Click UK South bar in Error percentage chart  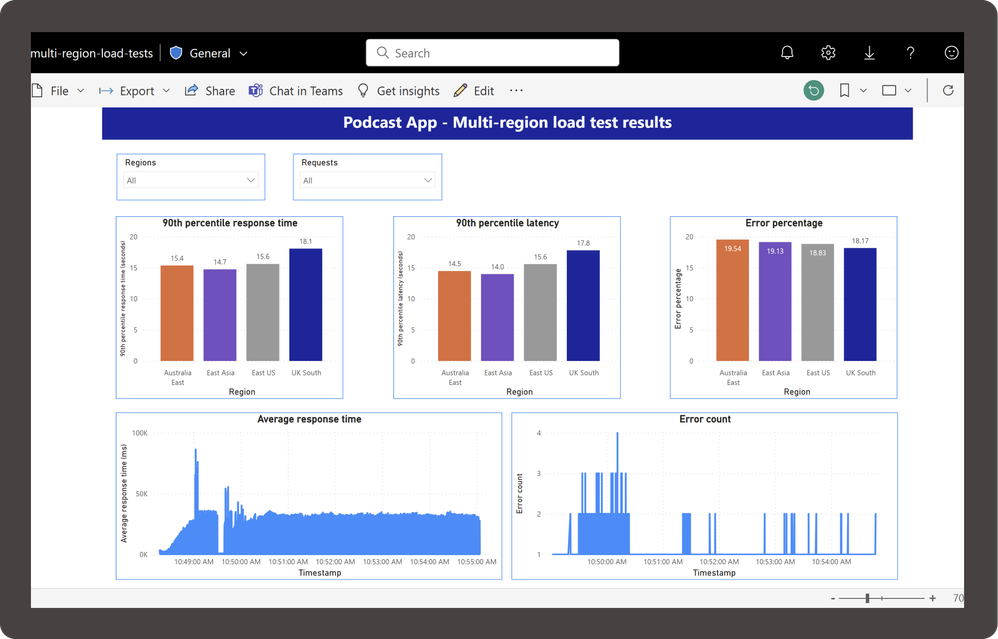coord(860,305)
